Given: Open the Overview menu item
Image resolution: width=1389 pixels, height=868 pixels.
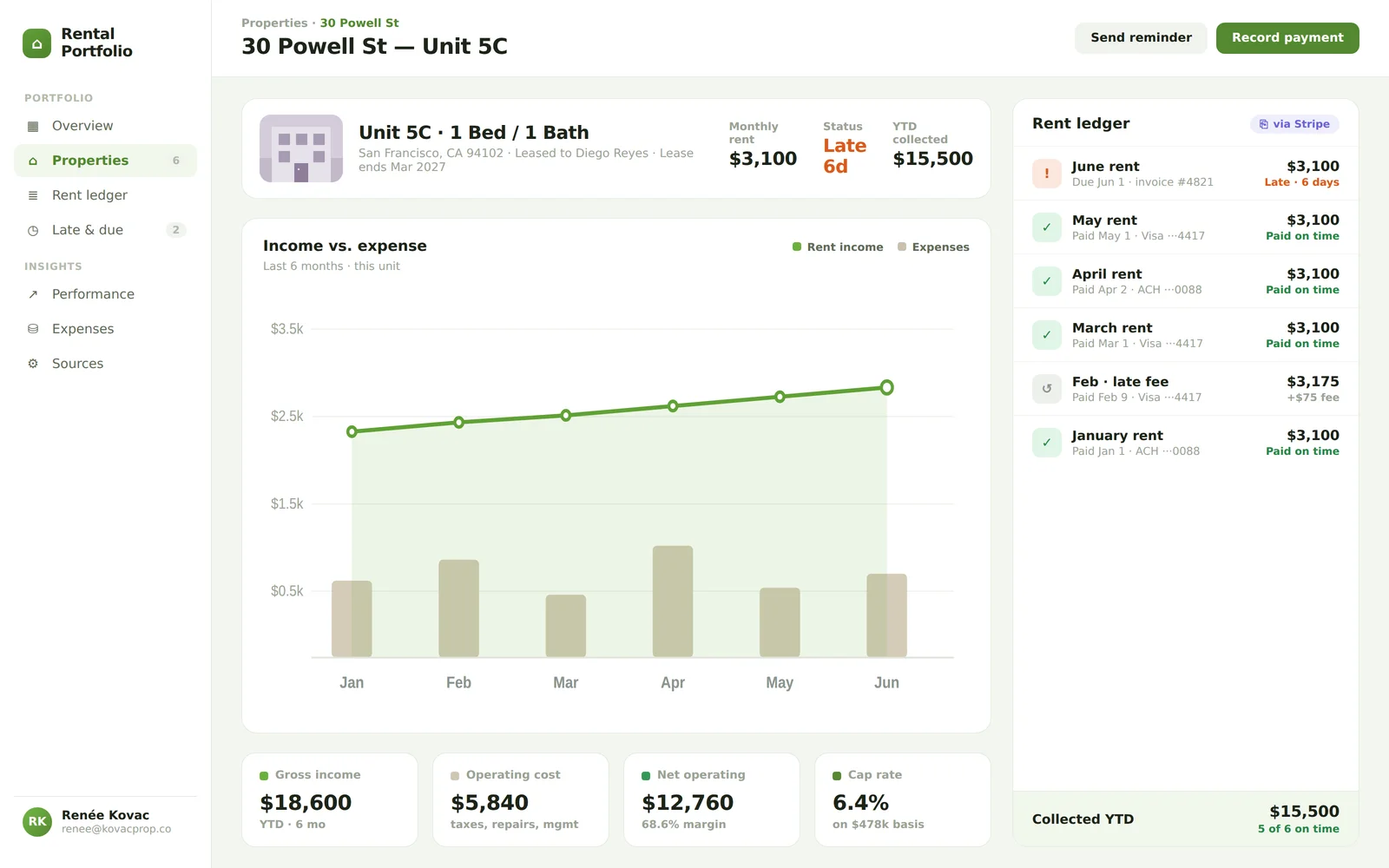Looking at the screenshot, I should pos(105,126).
